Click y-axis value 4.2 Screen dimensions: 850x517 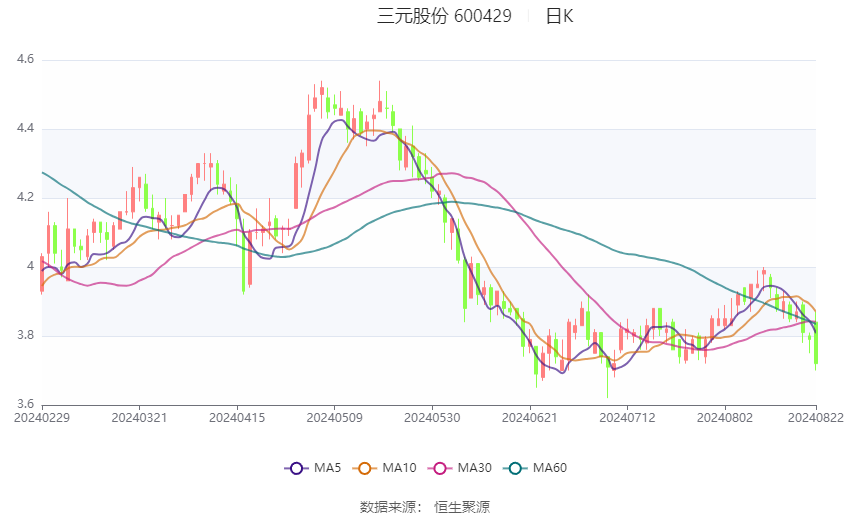pyautogui.click(x=25, y=197)
